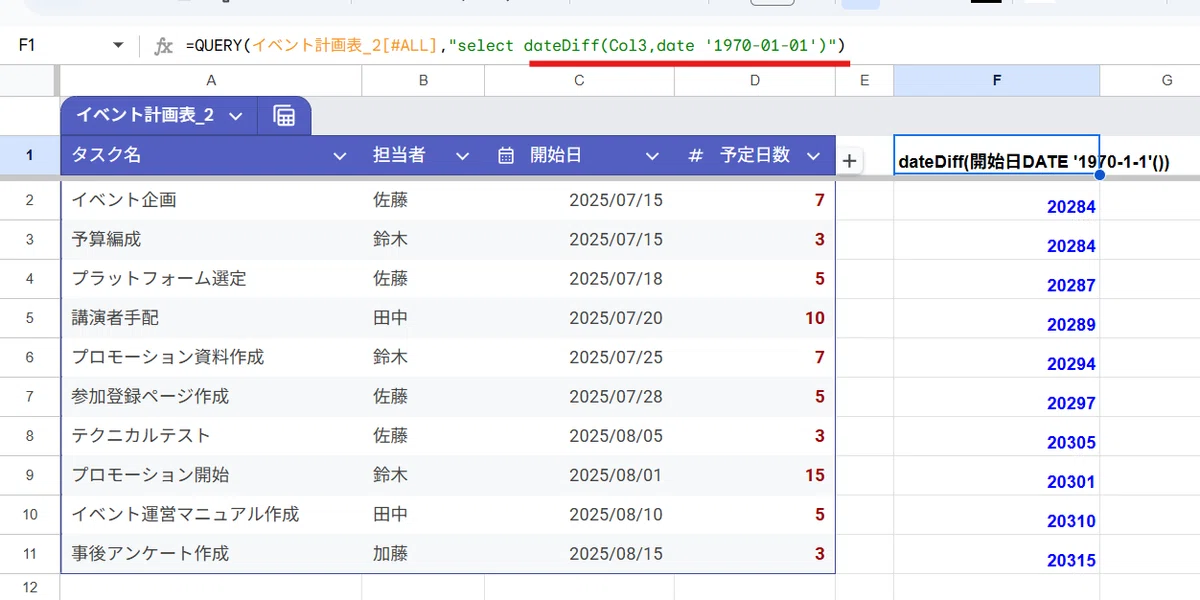The height and width of the screenshot is (600, 1200).
Task: Click the plus button to add column
Action: point(849,160)
